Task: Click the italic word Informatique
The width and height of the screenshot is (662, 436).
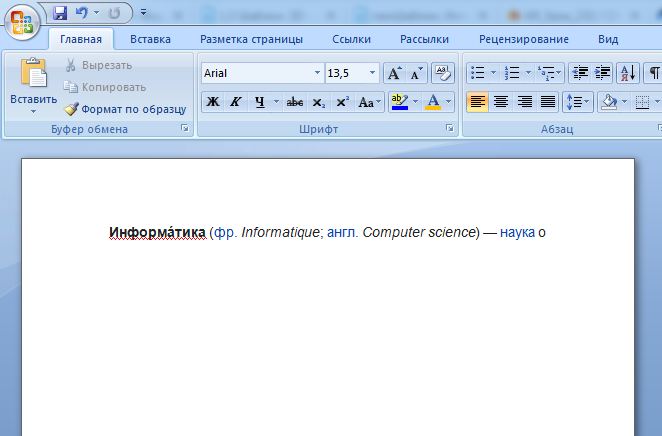Action: point(280,233)
